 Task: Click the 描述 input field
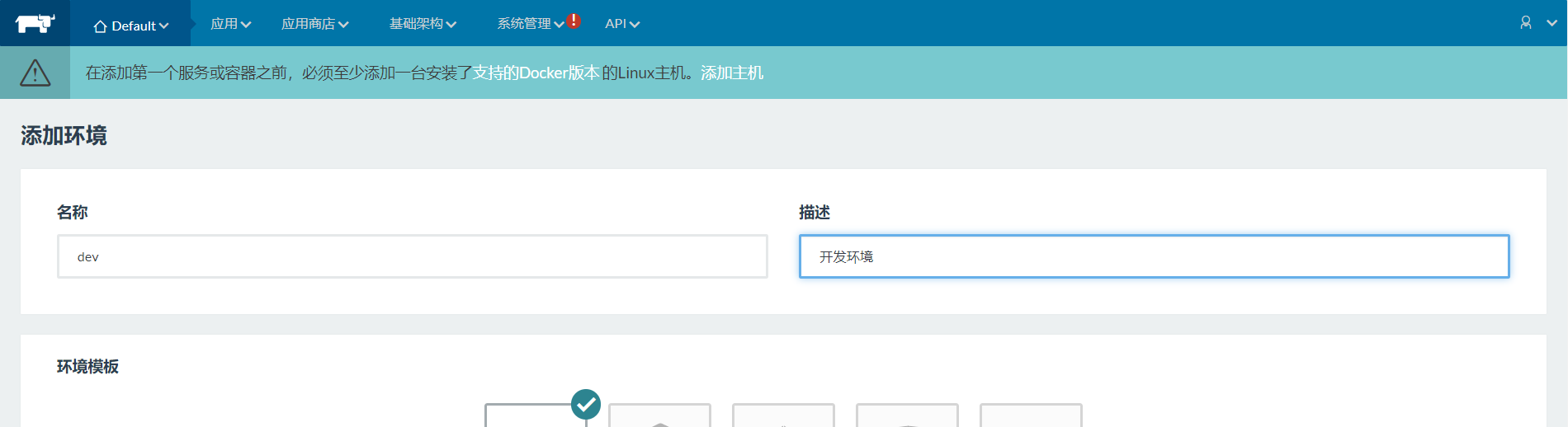[1154, 256]
